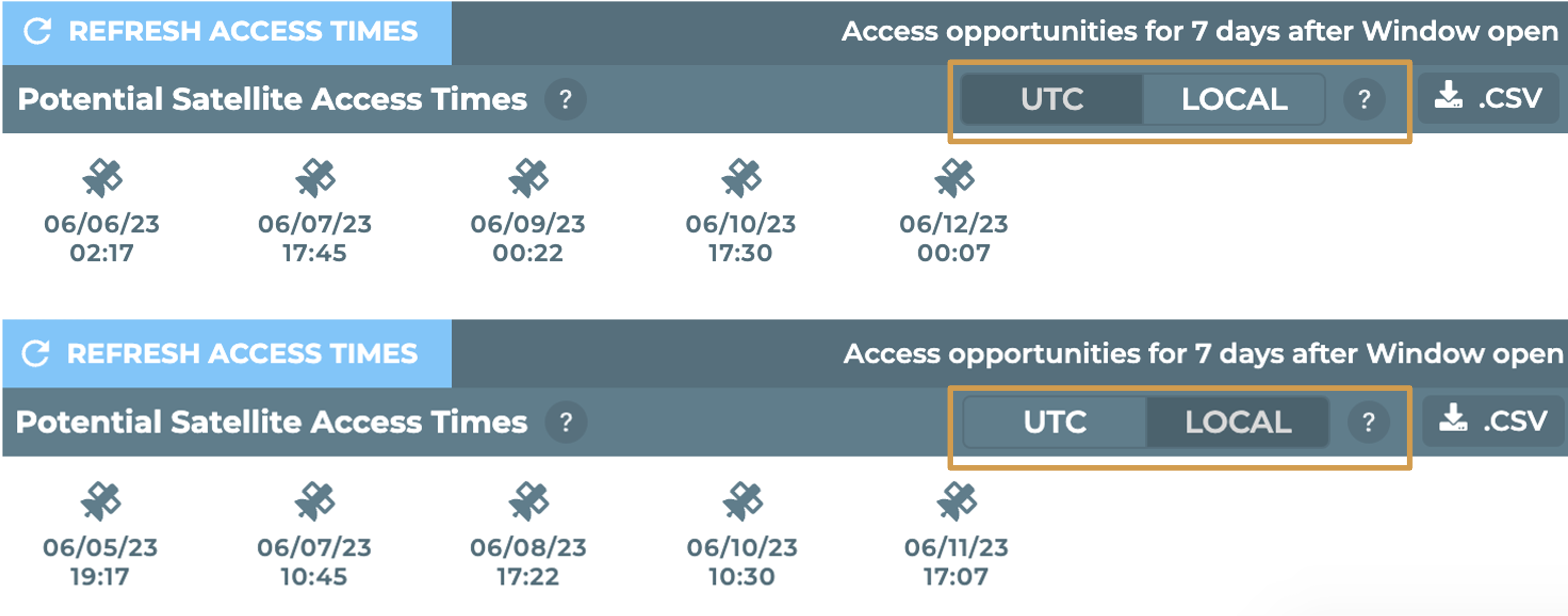Image resolution: width=1568 pixels, height=616 pixels.
Task: Click the help icon next to the upper UTC/LOCAL toggle
Action: 1364,99
